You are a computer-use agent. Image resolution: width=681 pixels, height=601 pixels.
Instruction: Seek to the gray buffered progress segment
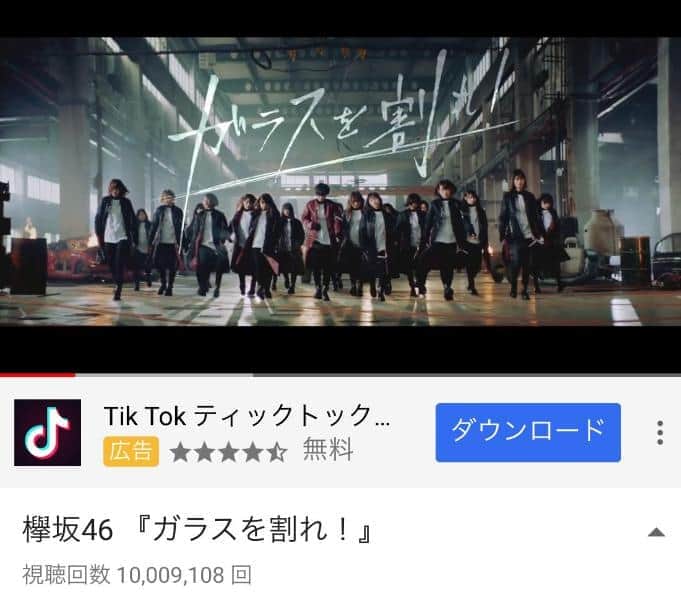[x=164, y=375]
